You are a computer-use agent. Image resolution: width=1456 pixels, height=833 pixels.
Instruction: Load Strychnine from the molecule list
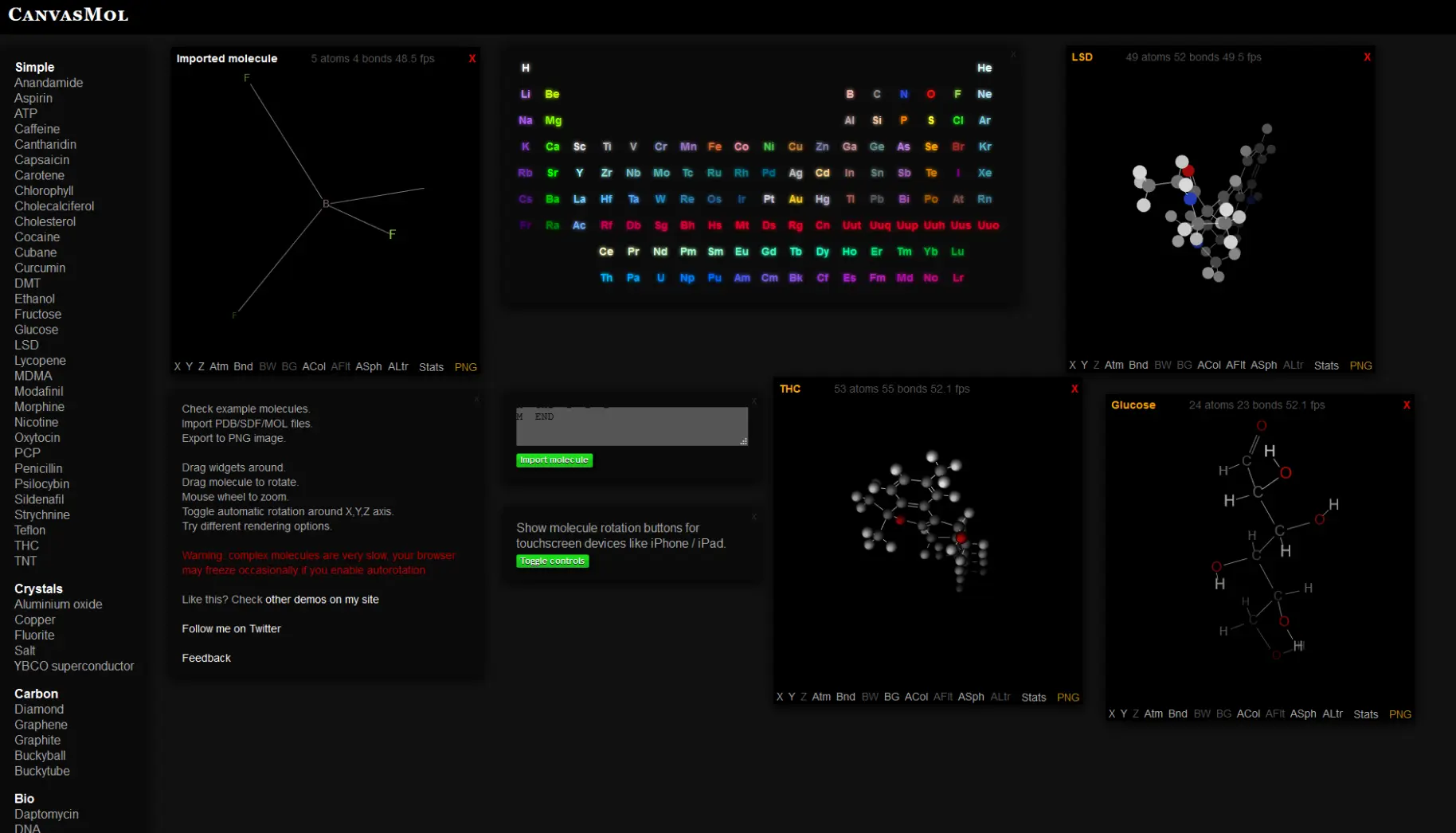click(42, 515)
